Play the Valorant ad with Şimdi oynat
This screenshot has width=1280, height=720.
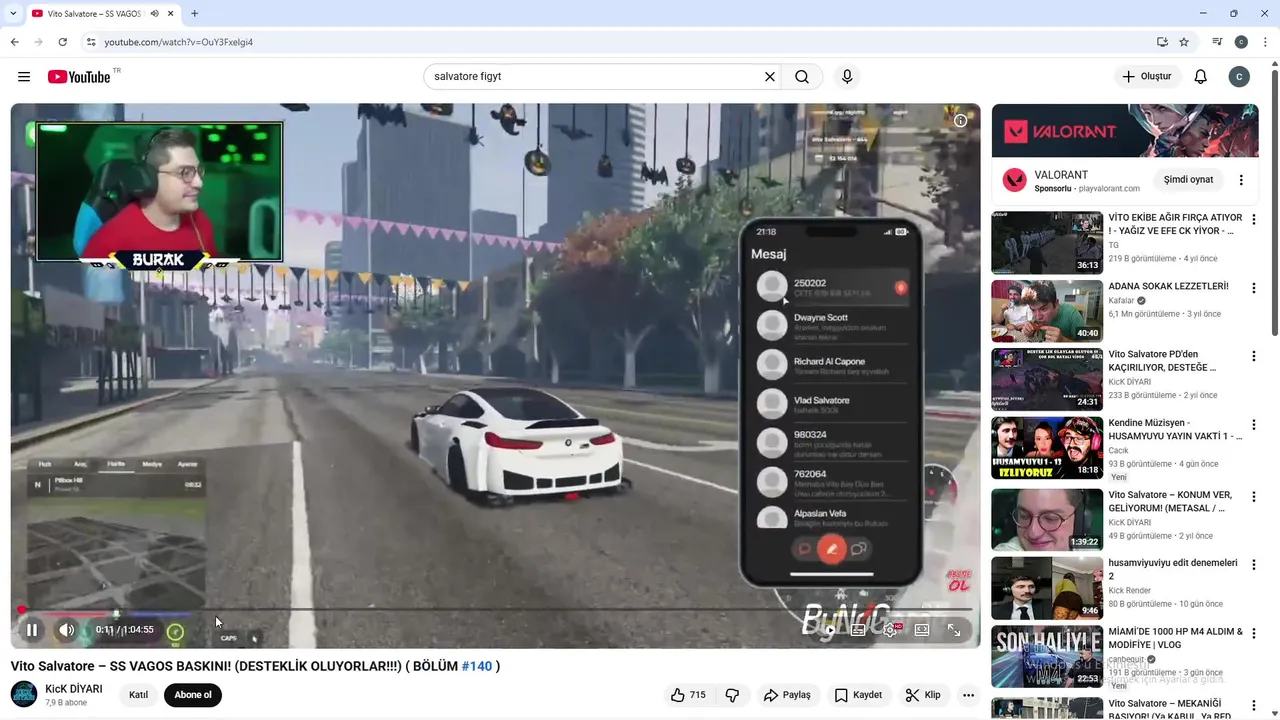coord(1188,180)
